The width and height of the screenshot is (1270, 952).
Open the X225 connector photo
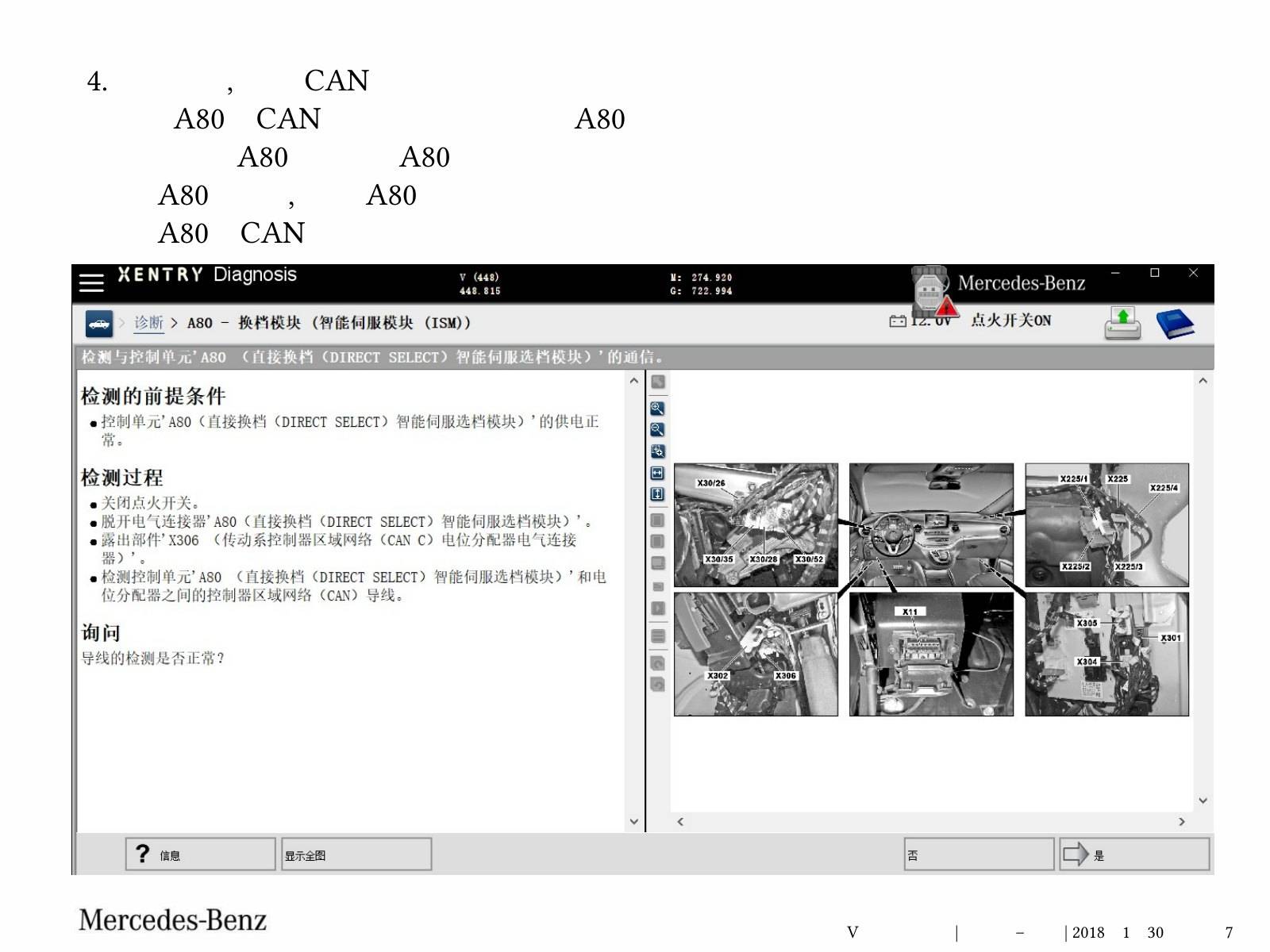1106,525
